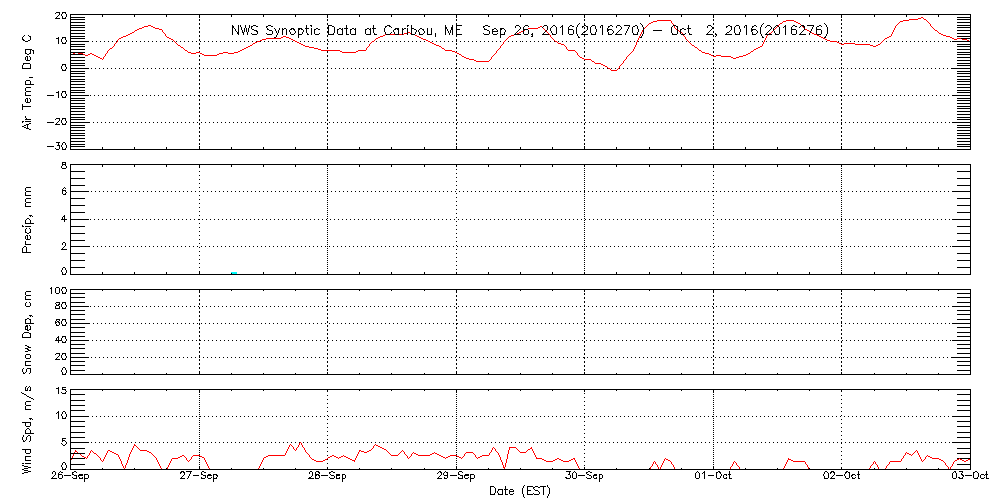Click the "02-Oct" date tick label
Screen dimensions: 1000x500
[842, 478]
